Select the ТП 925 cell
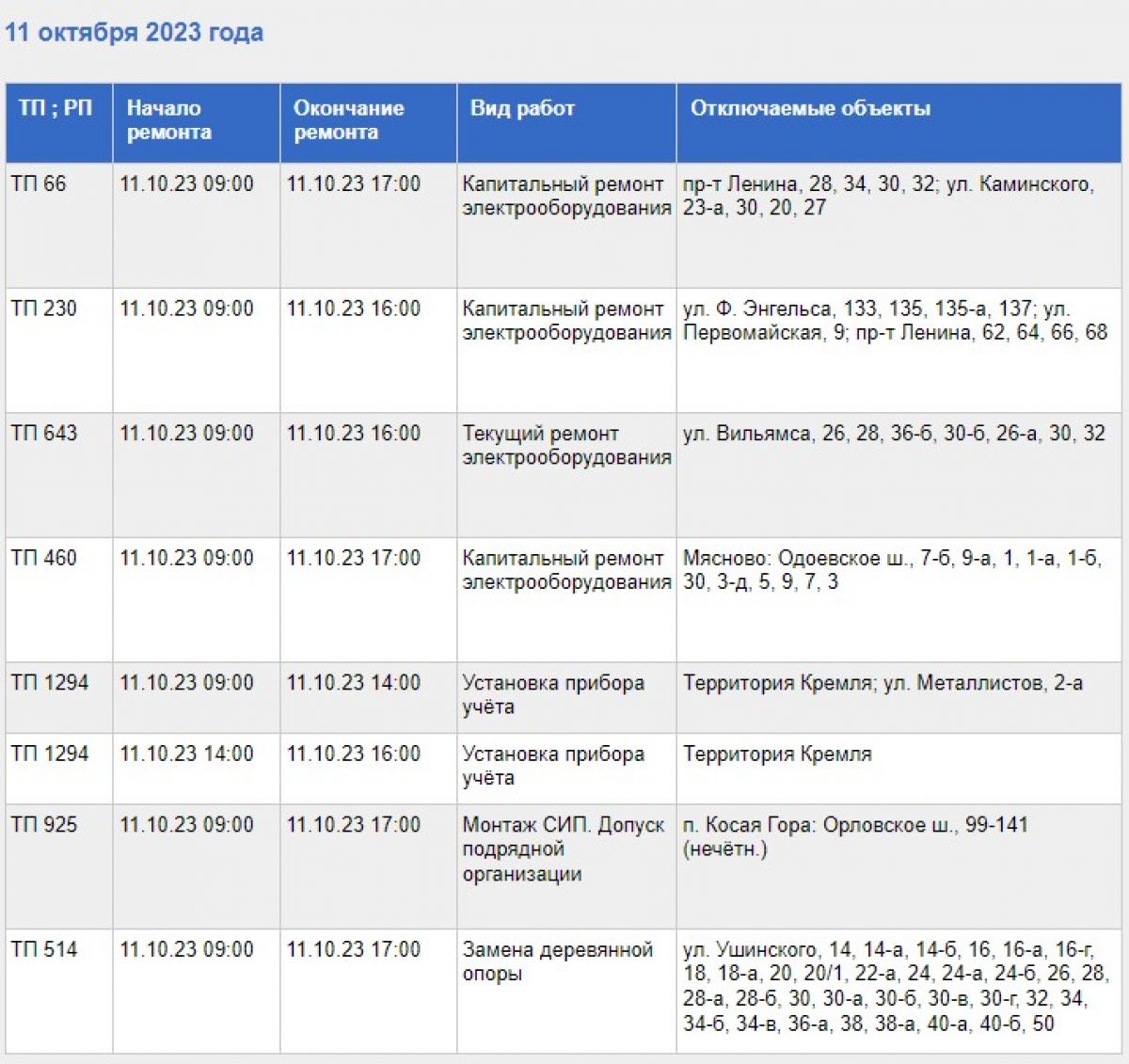The height and width of the screenshot is (1064, 1129). [59, 866]
